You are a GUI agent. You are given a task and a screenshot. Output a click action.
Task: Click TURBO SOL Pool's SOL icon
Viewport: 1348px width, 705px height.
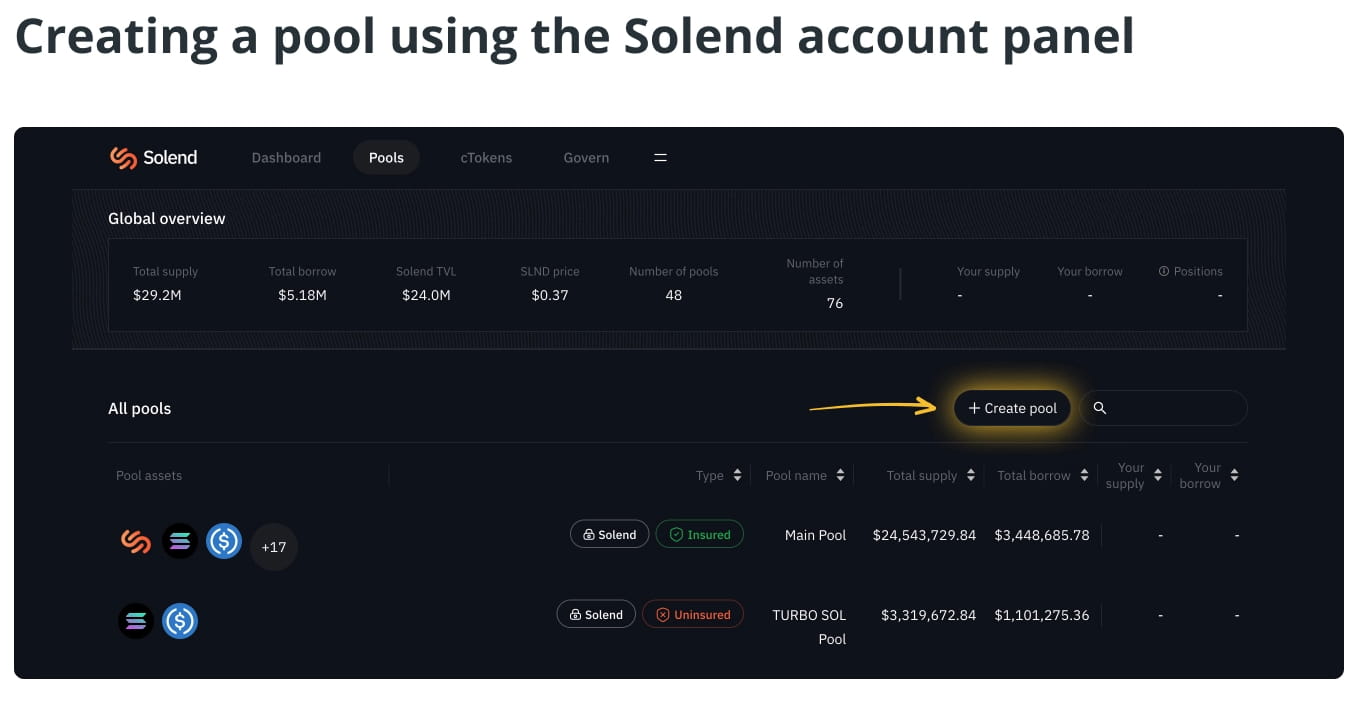136,621
